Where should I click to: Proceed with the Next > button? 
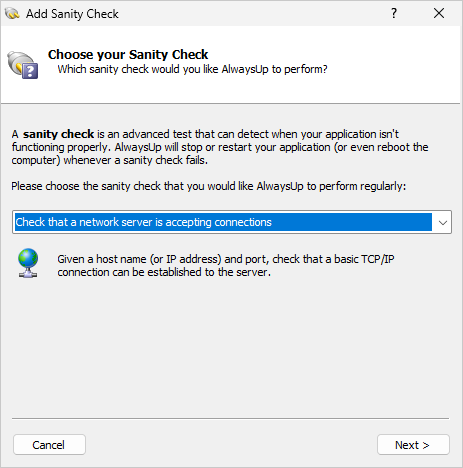tap(413, 445)
